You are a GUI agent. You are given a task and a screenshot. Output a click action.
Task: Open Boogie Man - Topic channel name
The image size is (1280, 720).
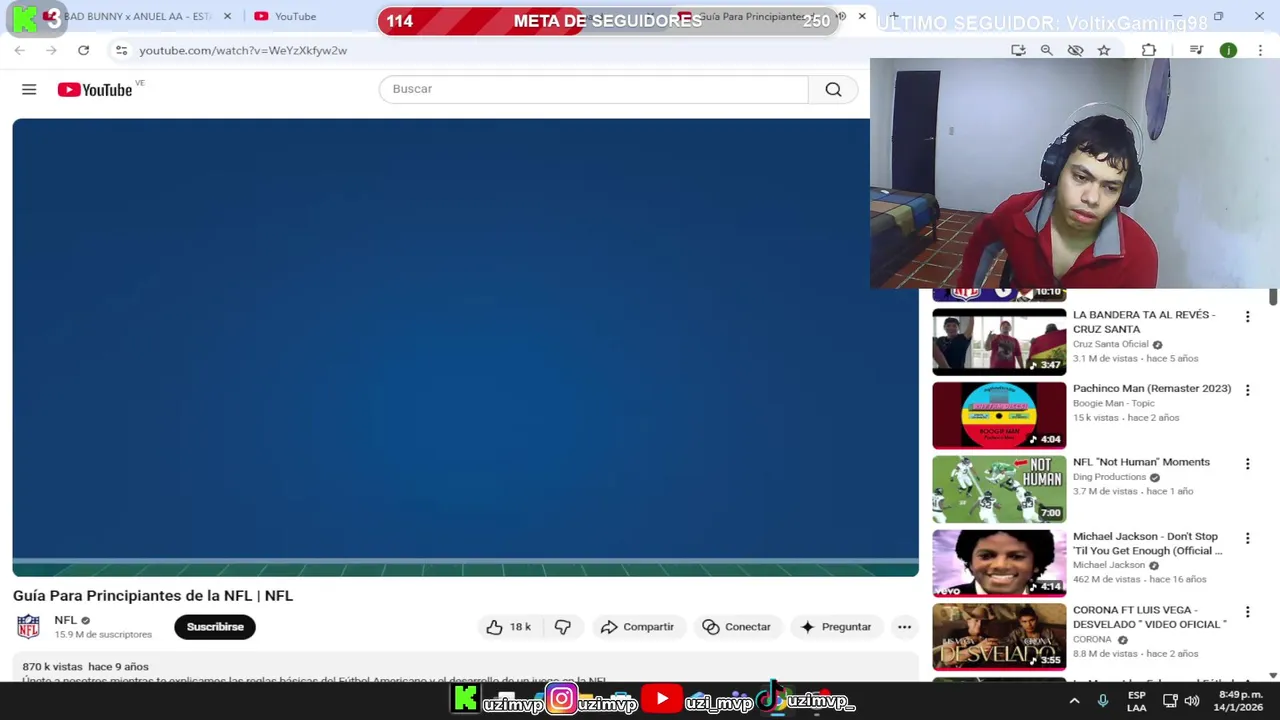1113,403
